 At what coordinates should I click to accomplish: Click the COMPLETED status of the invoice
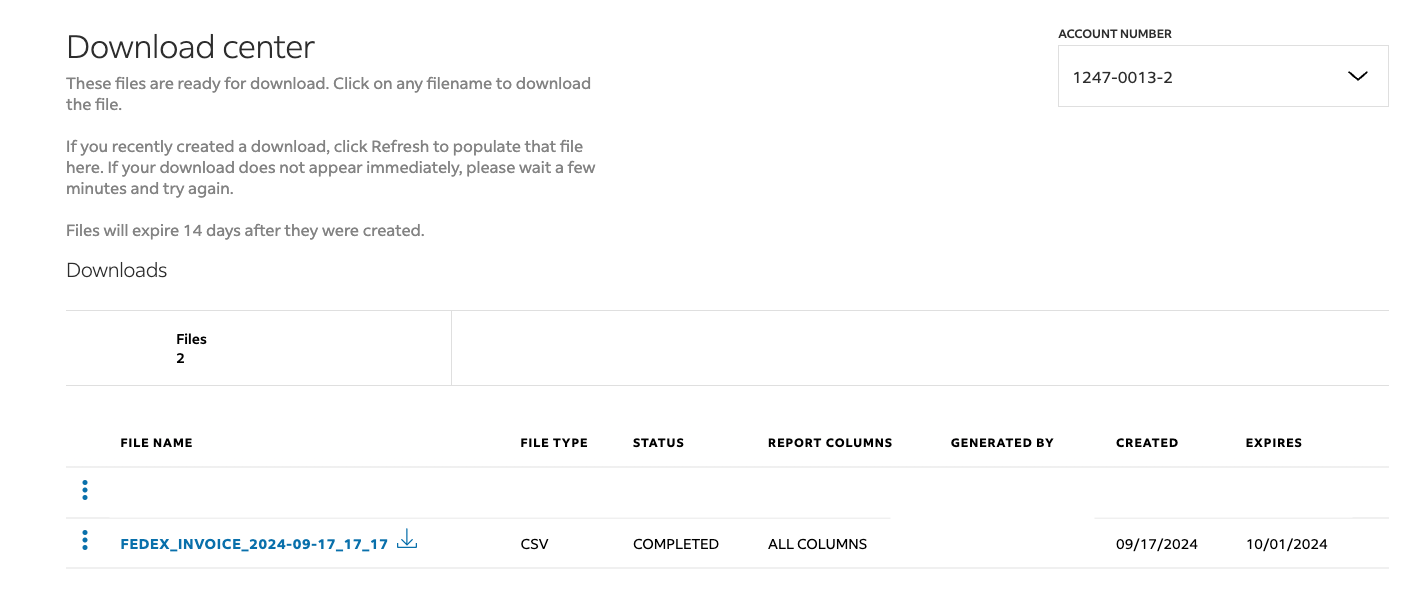676,545
